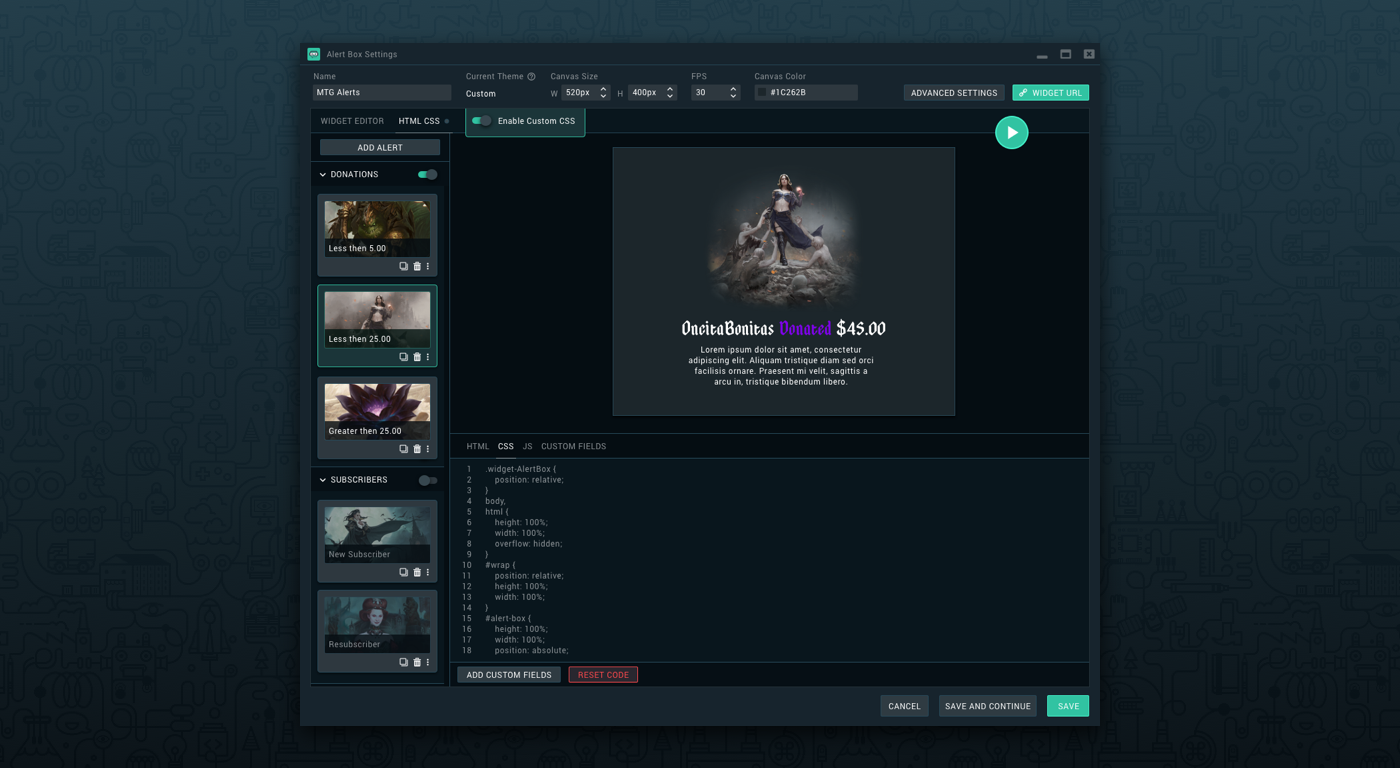Click RESET CODE below the editor
The height and width of the screenshot is (768, 1400).
(x=603, y=674)
